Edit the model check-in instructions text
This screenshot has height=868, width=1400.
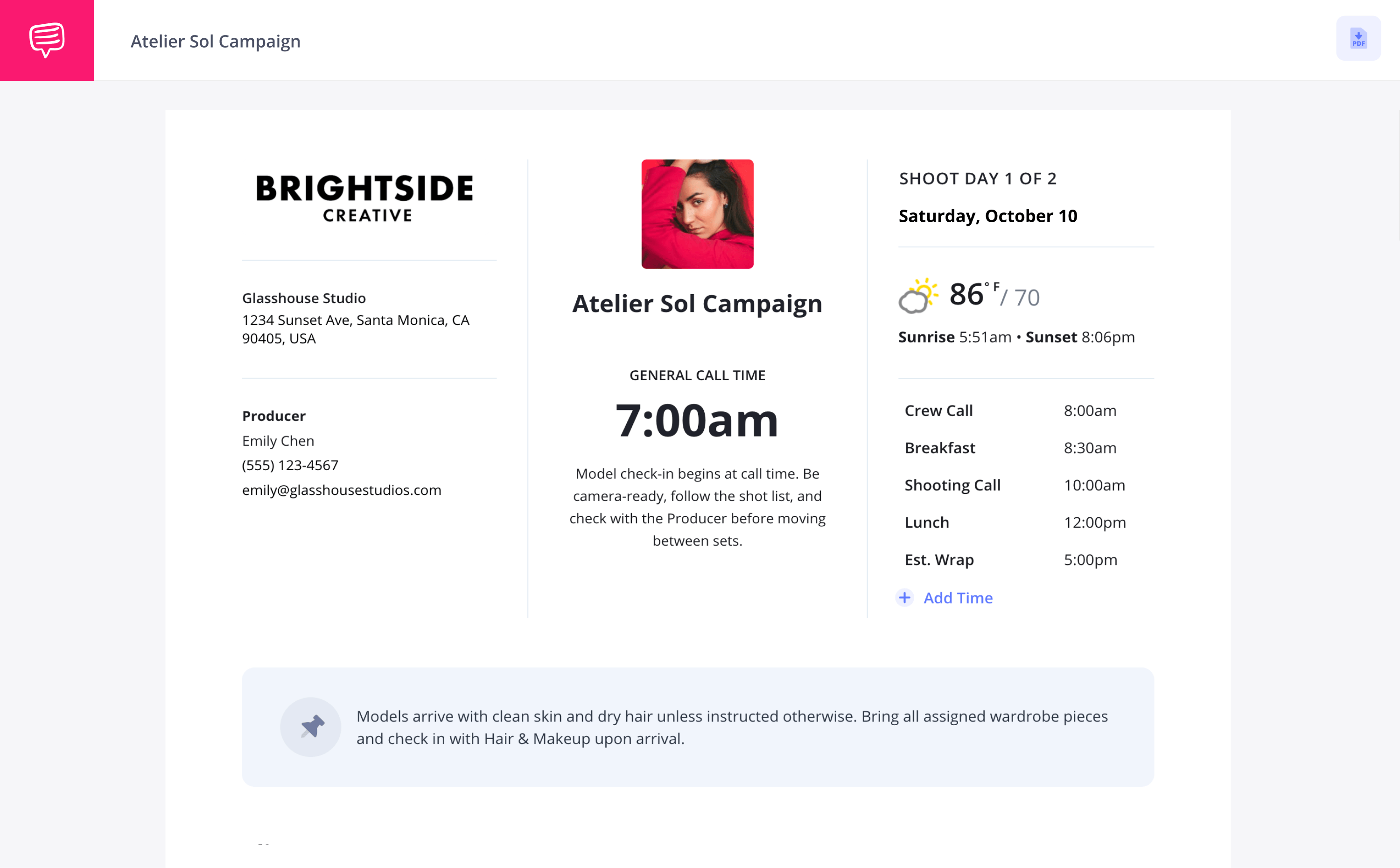pyautogui.click(x=697, y=507)
